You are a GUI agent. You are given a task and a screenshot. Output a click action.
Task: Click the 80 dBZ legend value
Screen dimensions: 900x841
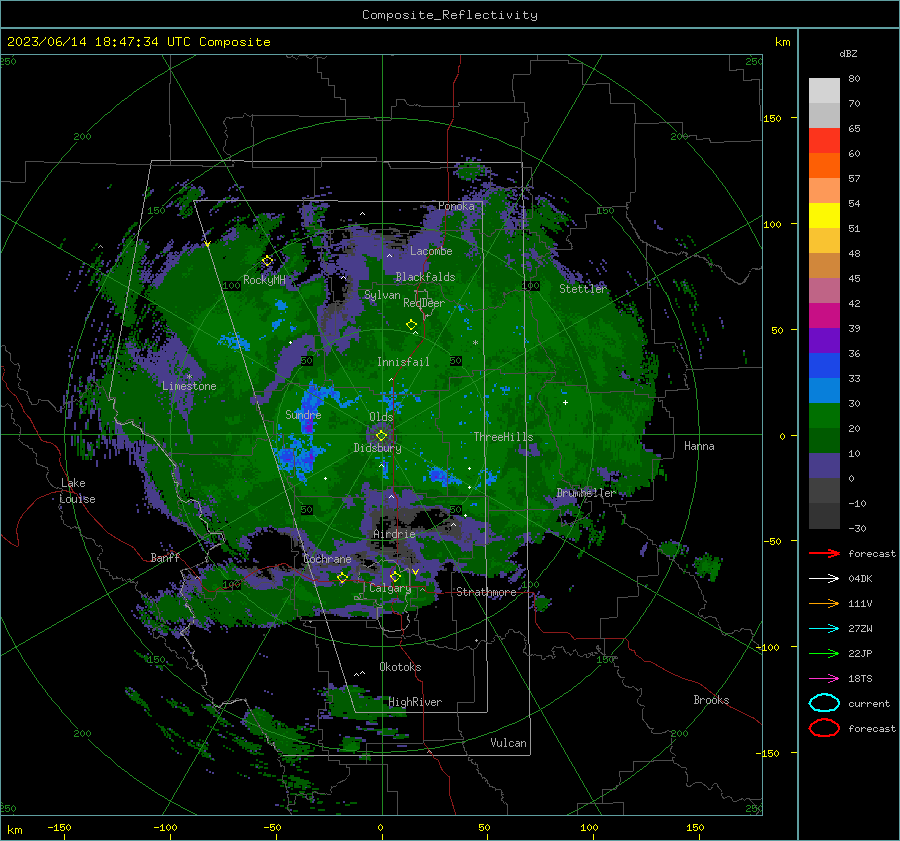point(854,79)
